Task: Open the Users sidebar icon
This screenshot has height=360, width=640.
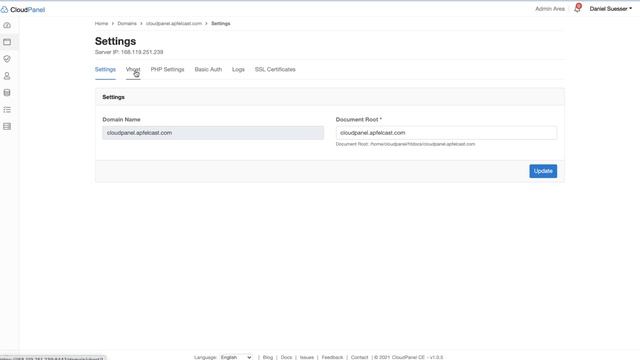Action: click(x=7, y=76)
